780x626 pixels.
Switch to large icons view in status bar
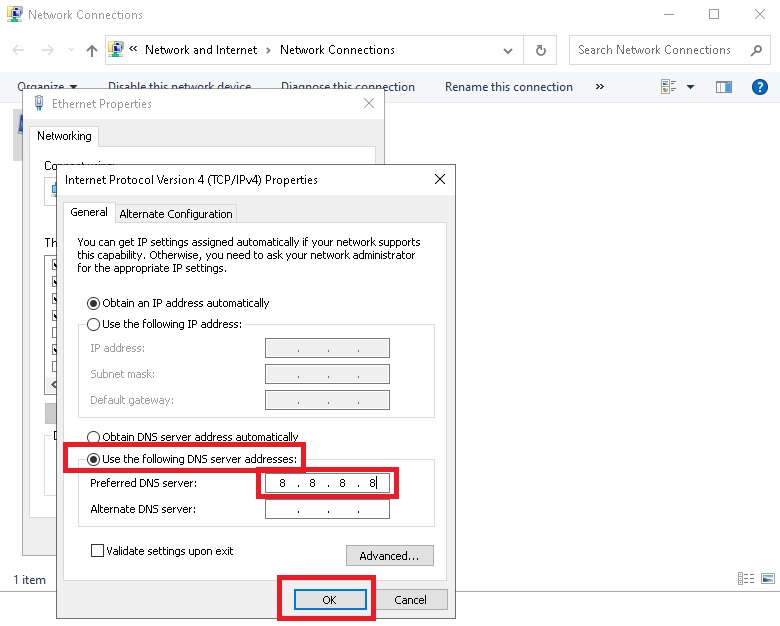click(767, 579)
